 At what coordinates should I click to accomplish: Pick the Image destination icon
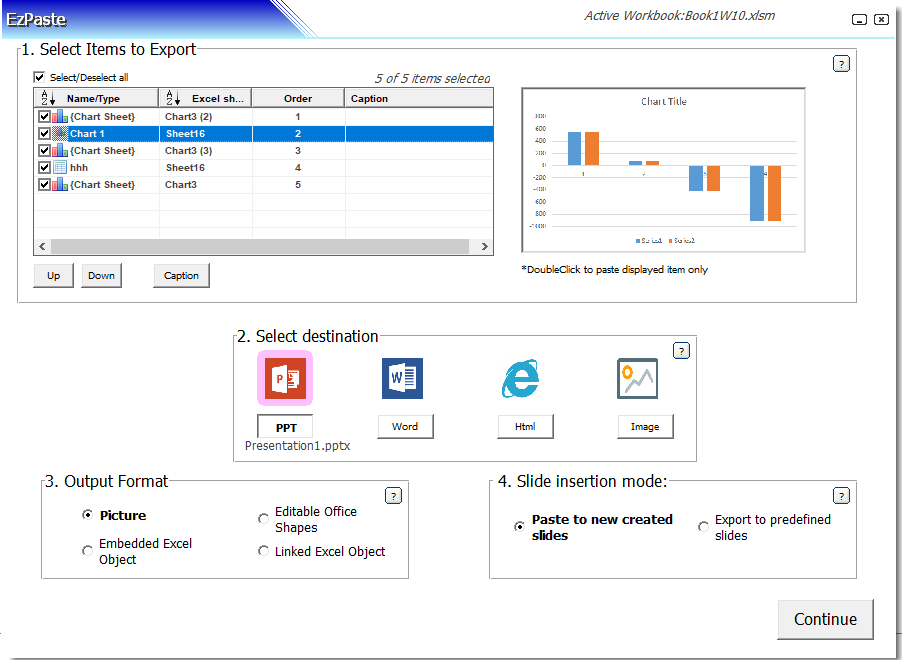(637, 378)
